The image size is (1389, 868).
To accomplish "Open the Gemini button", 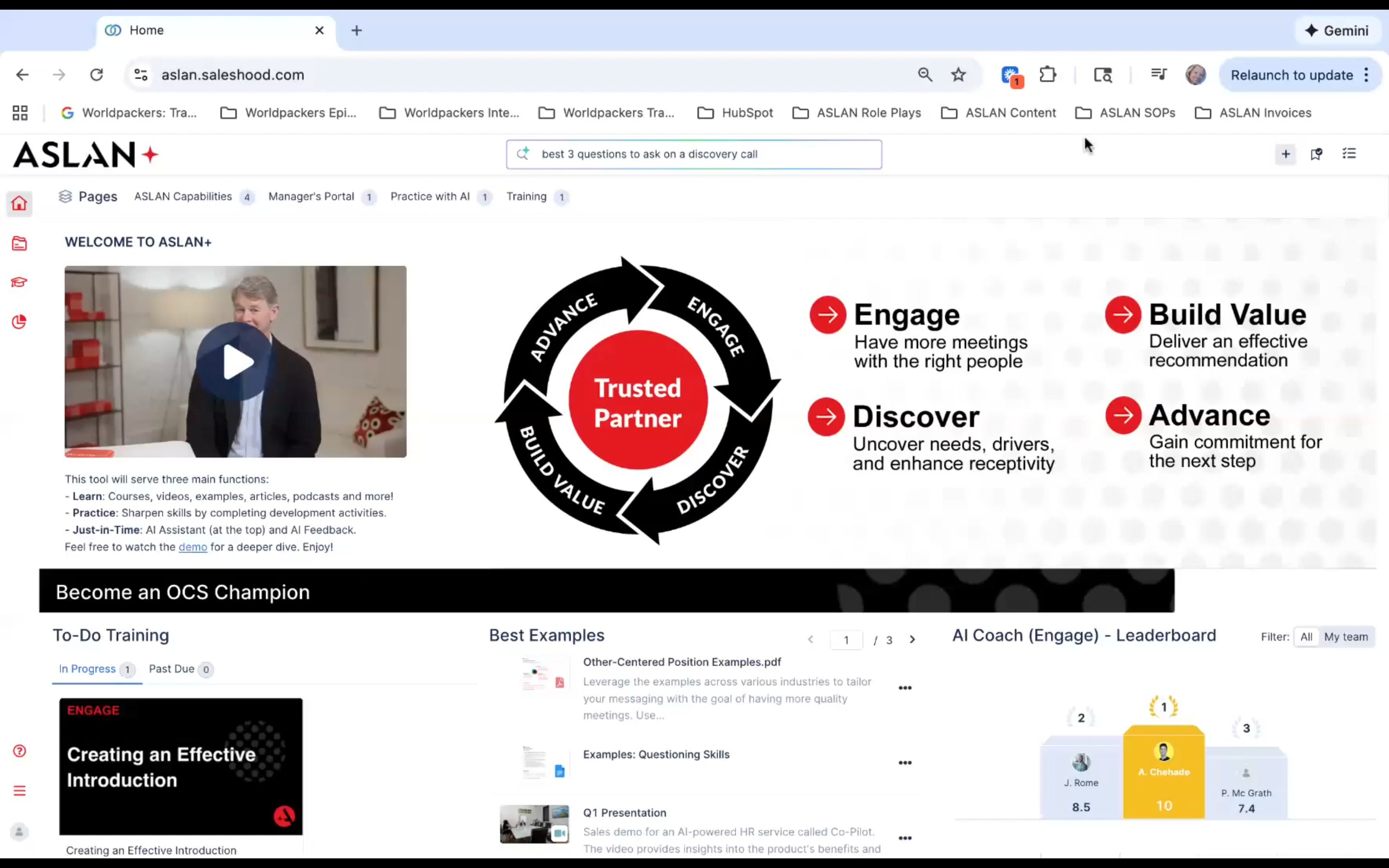I will coord(1337,30).
